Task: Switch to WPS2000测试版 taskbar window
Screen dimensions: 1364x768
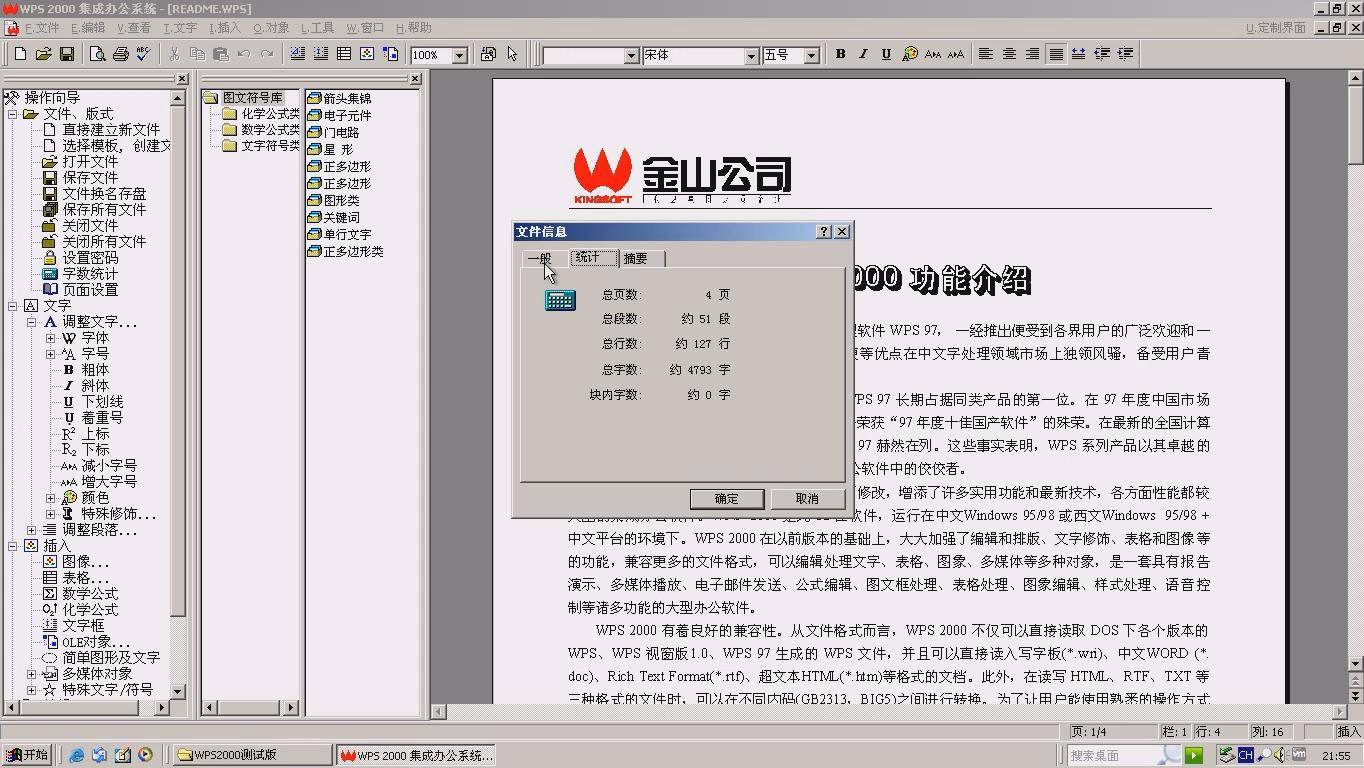Action: point(251,755)
